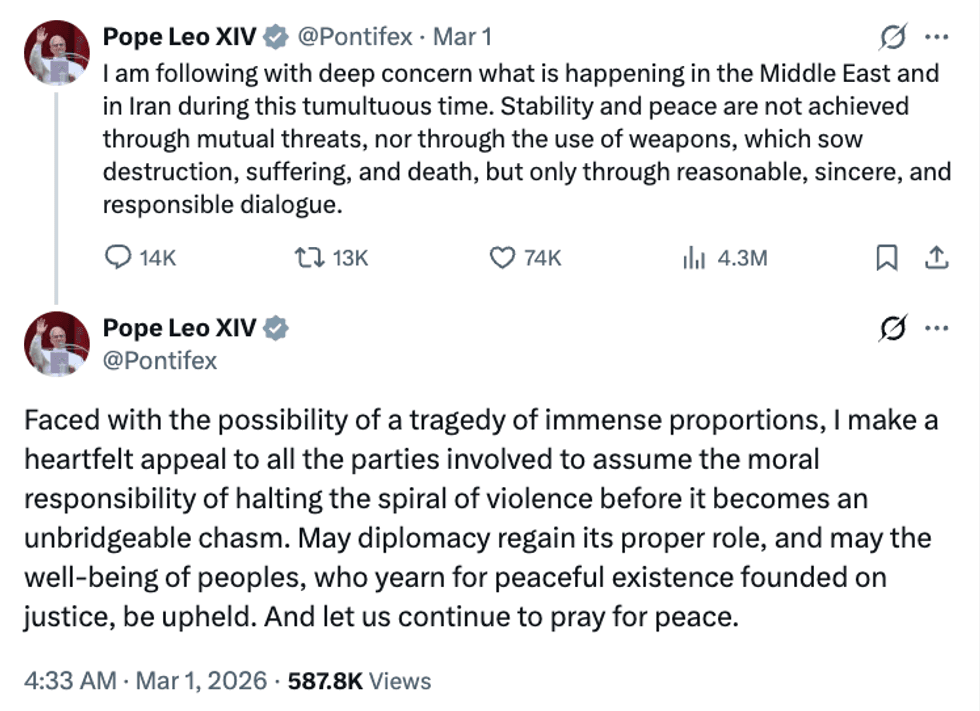Toggle bookmark on the first tweet
The width and height of the screenshot is (980, 711).
point(887,256)
